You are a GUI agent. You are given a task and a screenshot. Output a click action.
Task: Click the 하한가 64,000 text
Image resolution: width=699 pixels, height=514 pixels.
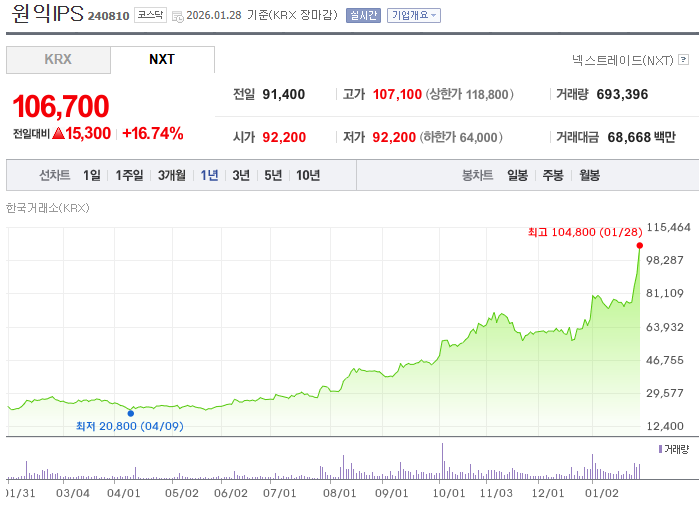click(461, 137)
